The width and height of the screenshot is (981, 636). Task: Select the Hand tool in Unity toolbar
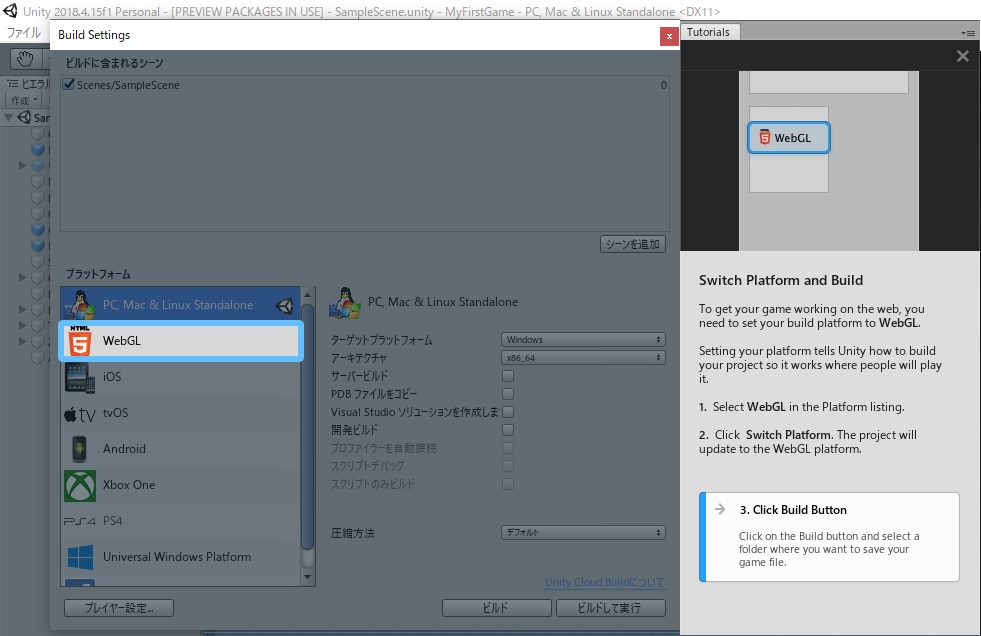(25, 59)
